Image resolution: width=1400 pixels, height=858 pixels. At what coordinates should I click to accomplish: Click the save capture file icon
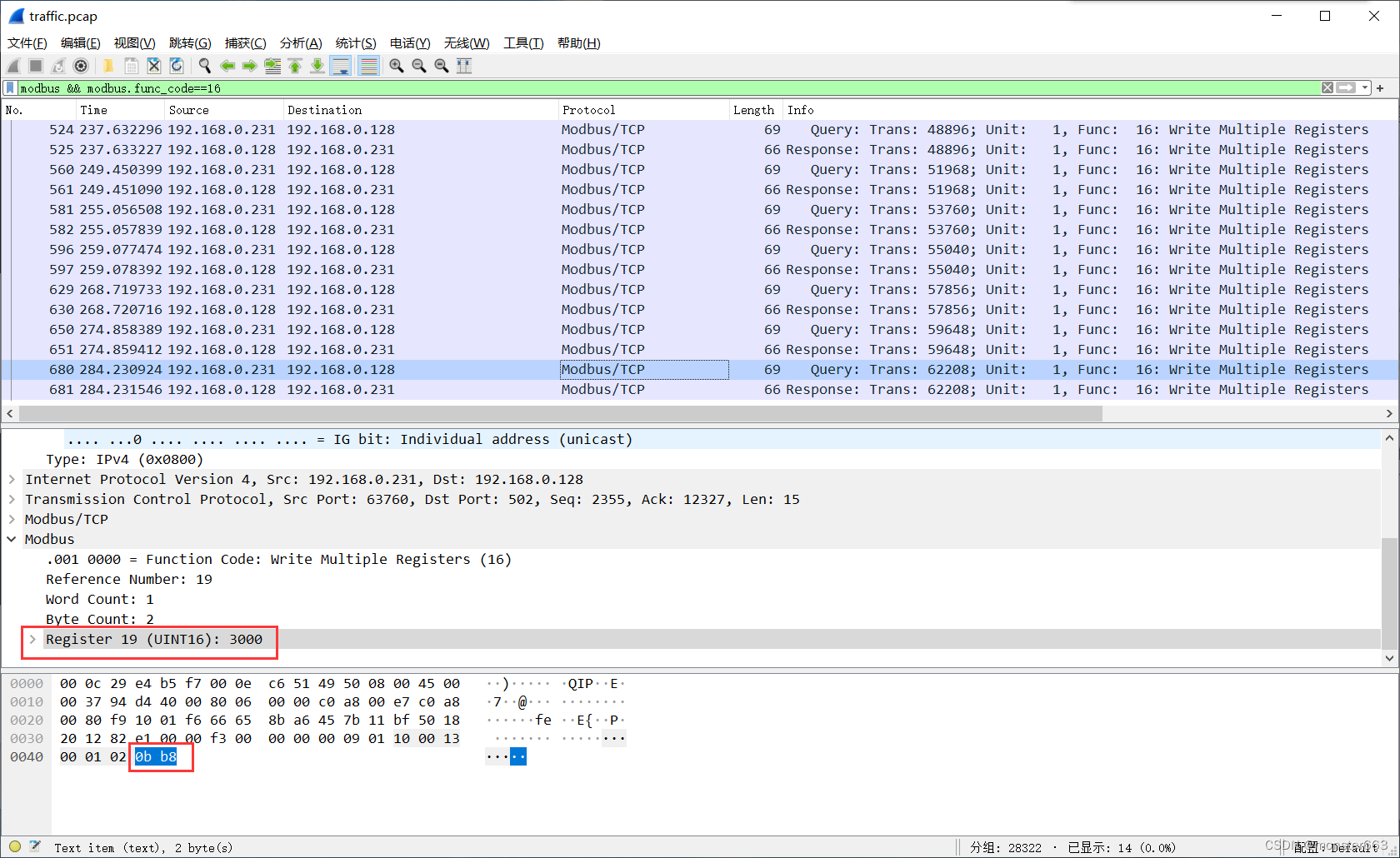pyautogui.click(x=131, y=66)
